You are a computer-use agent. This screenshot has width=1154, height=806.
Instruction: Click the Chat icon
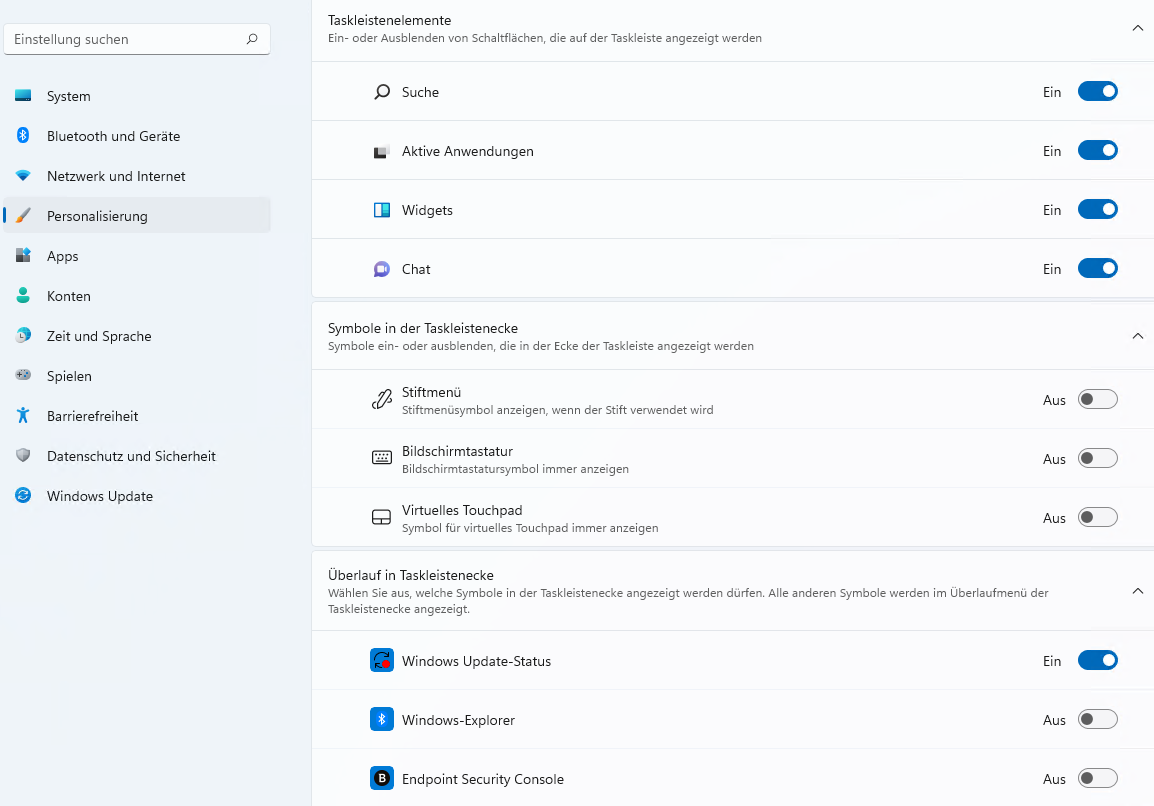[381, 268]
